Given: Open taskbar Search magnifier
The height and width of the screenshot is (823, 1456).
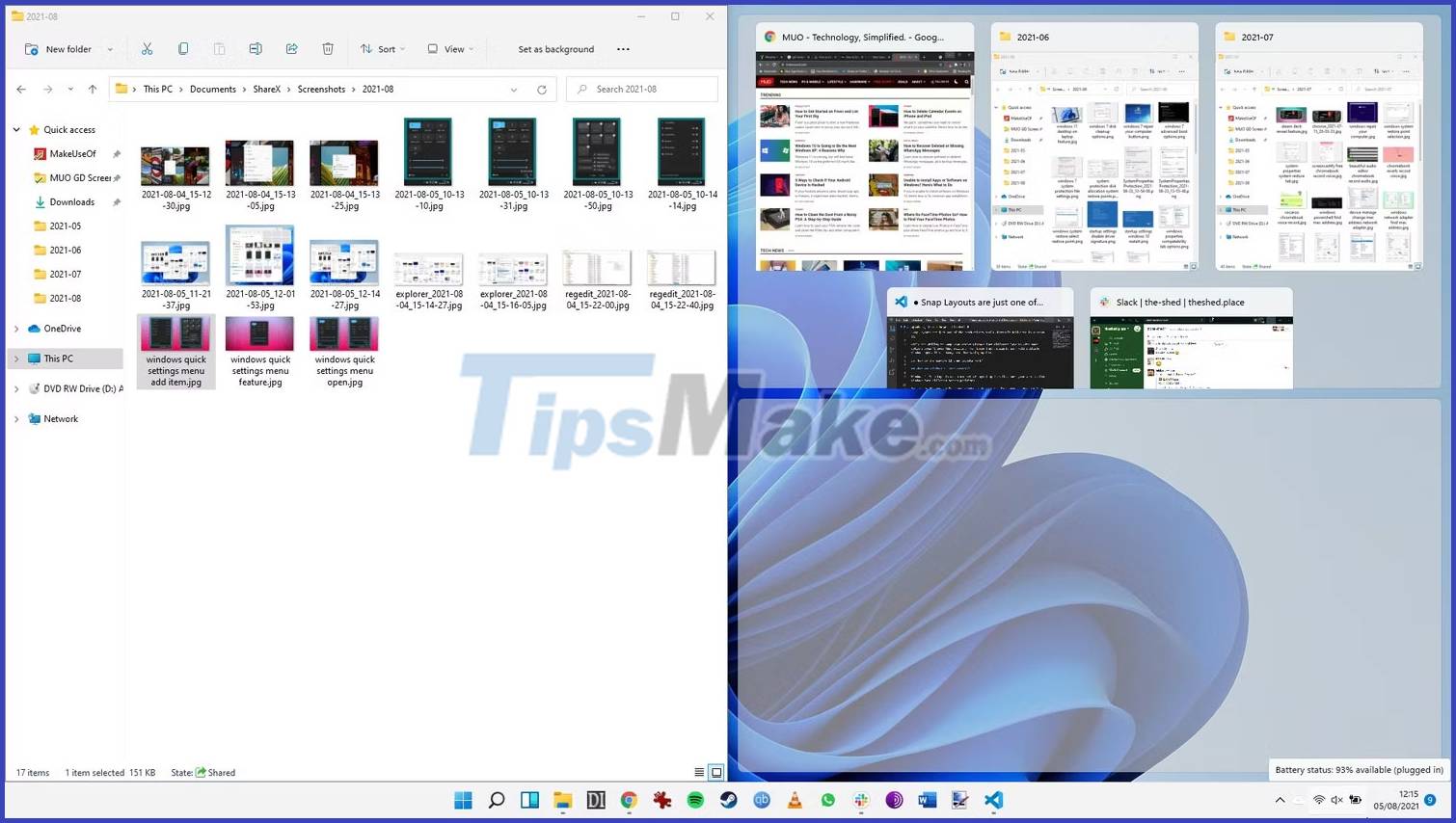Looking at the screenshot, I should [x=497, y=800].
